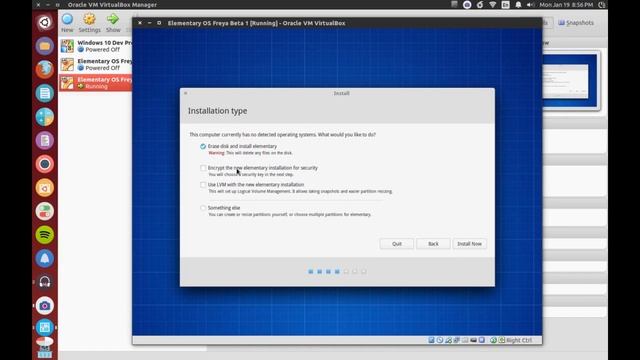
Task: Open the VirtualBox icon in launcher
Action: (45, 327)
